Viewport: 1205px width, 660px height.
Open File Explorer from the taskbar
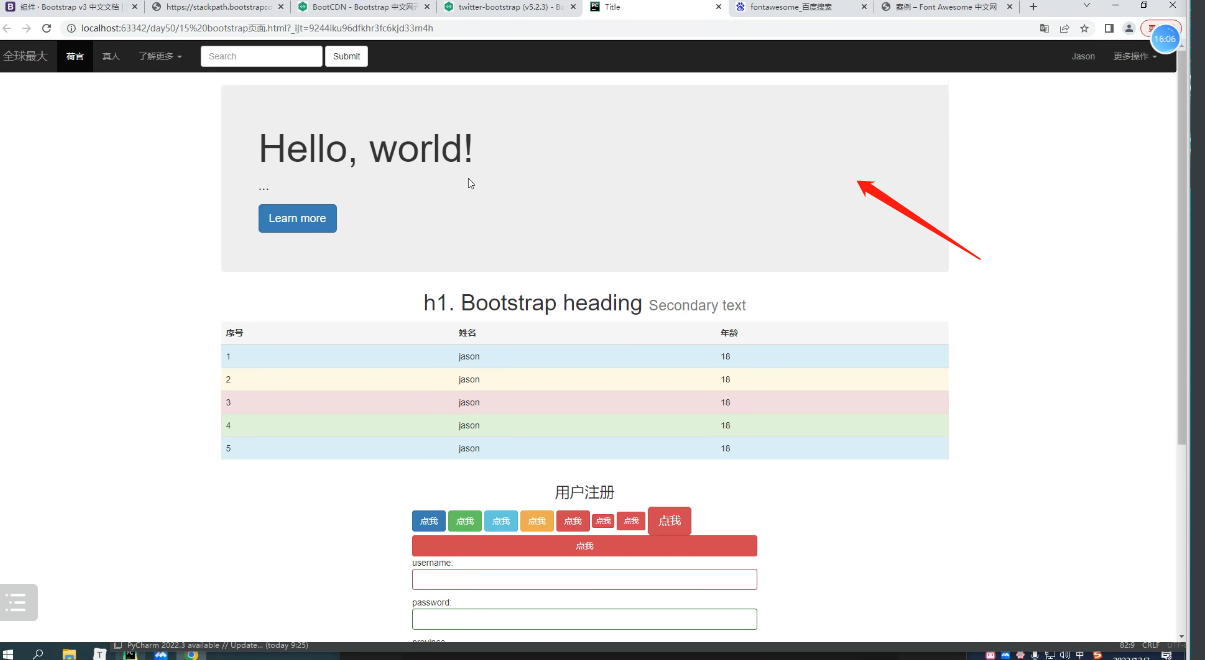69,655
